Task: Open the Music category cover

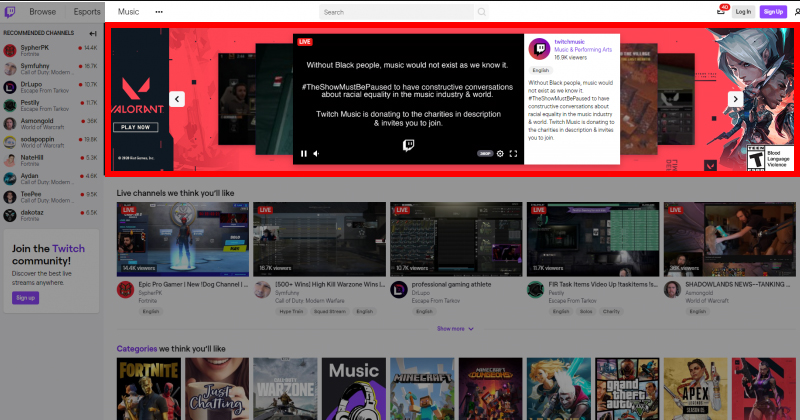Action: (354, 389)
